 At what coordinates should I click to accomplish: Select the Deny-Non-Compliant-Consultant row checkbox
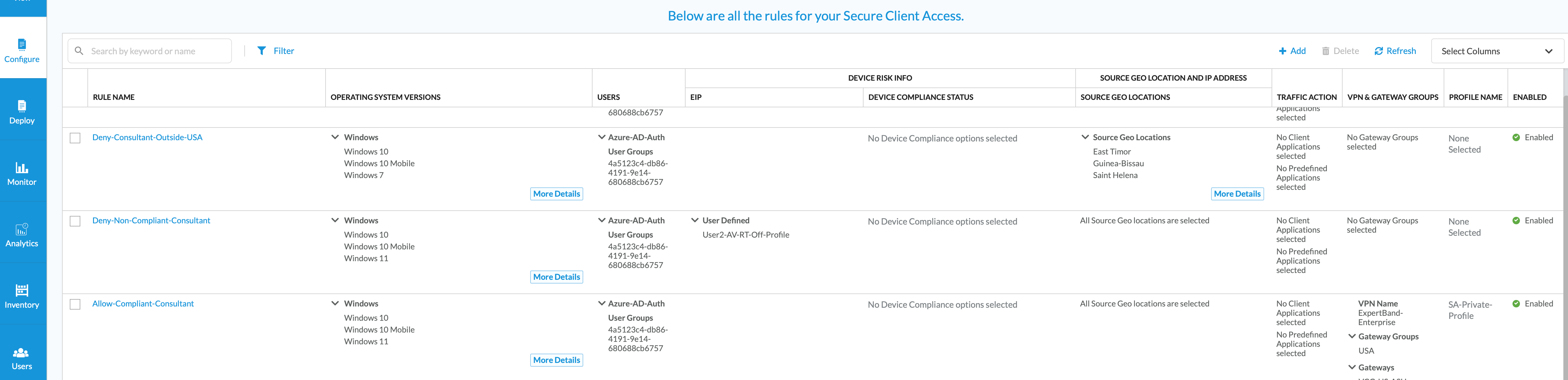75,221
